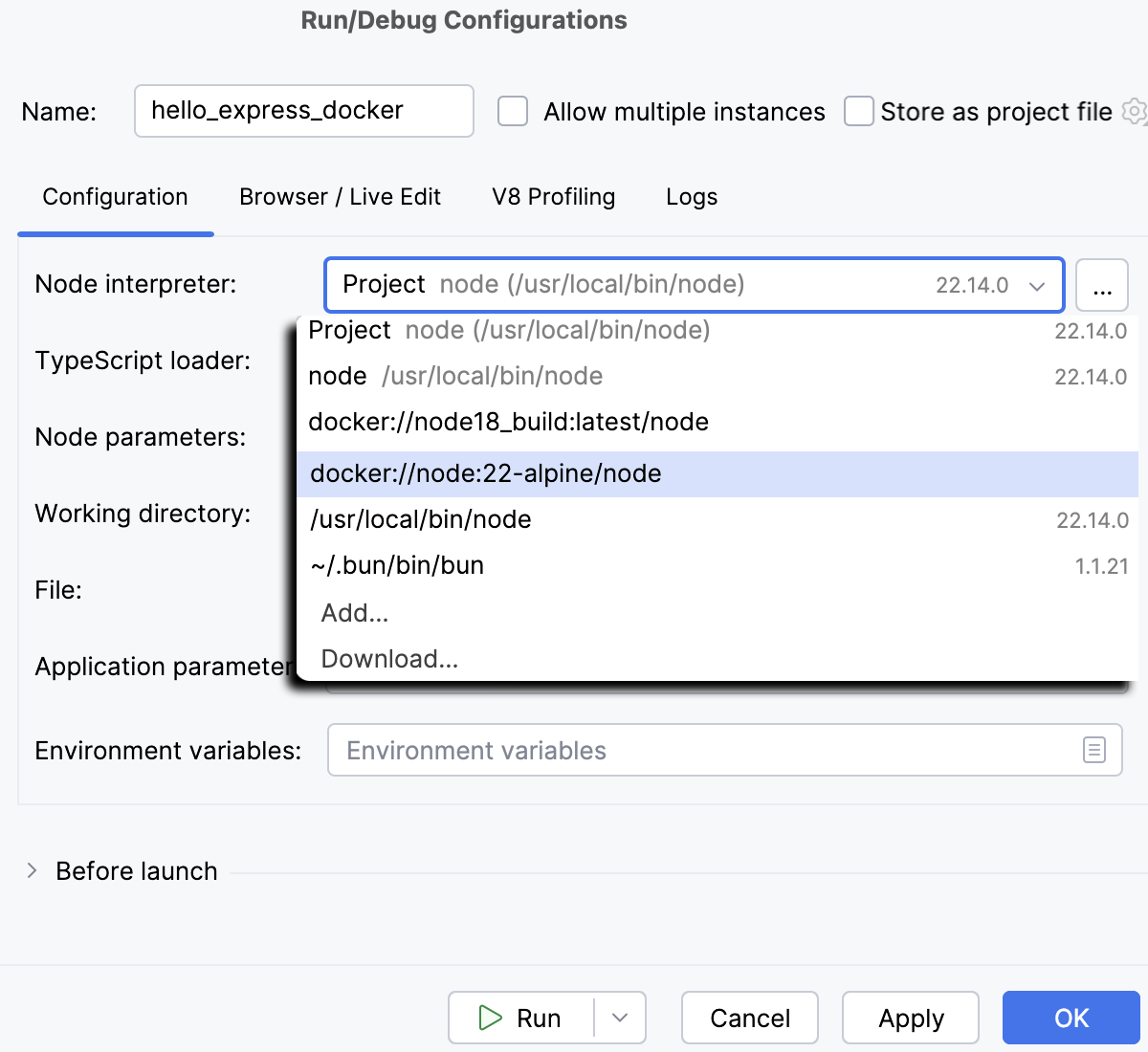The image size is (1148, 1052).
Task: Select docker://node18_build:latest/node interpreter
Action: (x=508, y=422)
